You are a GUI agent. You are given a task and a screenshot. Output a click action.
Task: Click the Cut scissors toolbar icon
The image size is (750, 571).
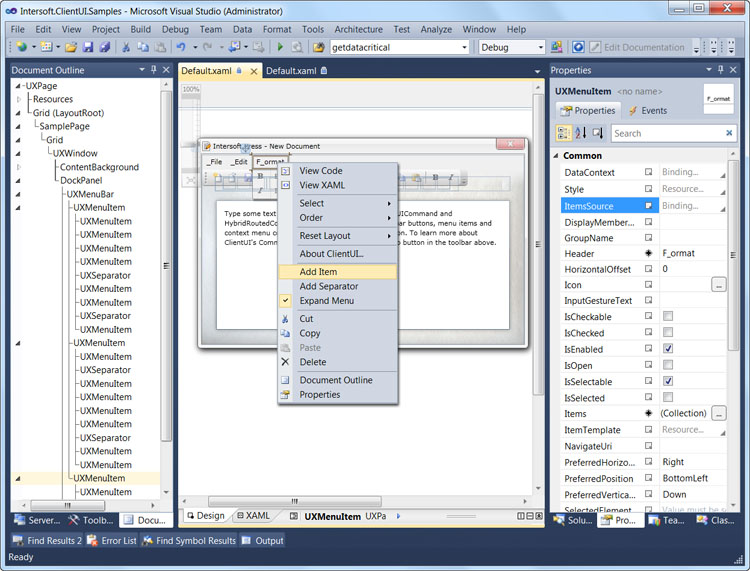coord(126,47)
